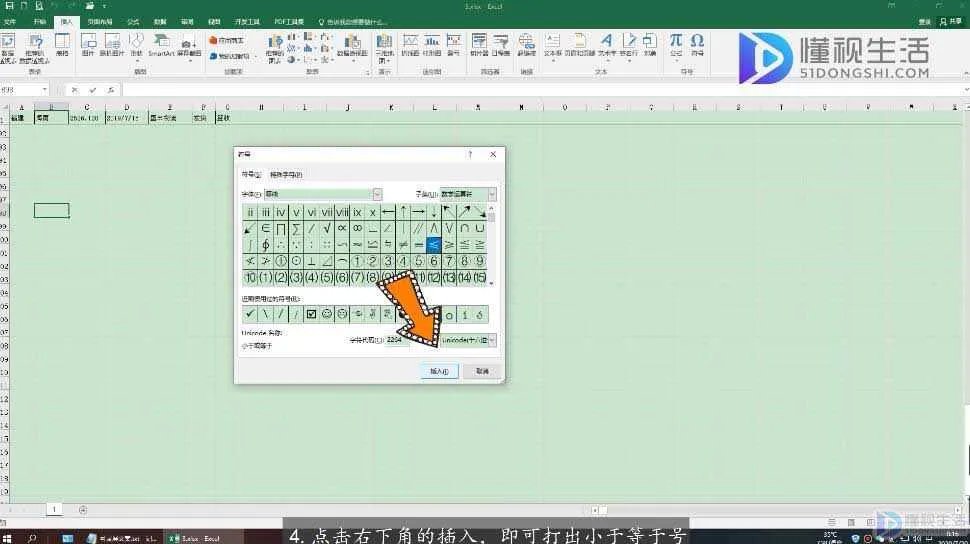Select the checkmark in recently used symbols

coord(250,314)
